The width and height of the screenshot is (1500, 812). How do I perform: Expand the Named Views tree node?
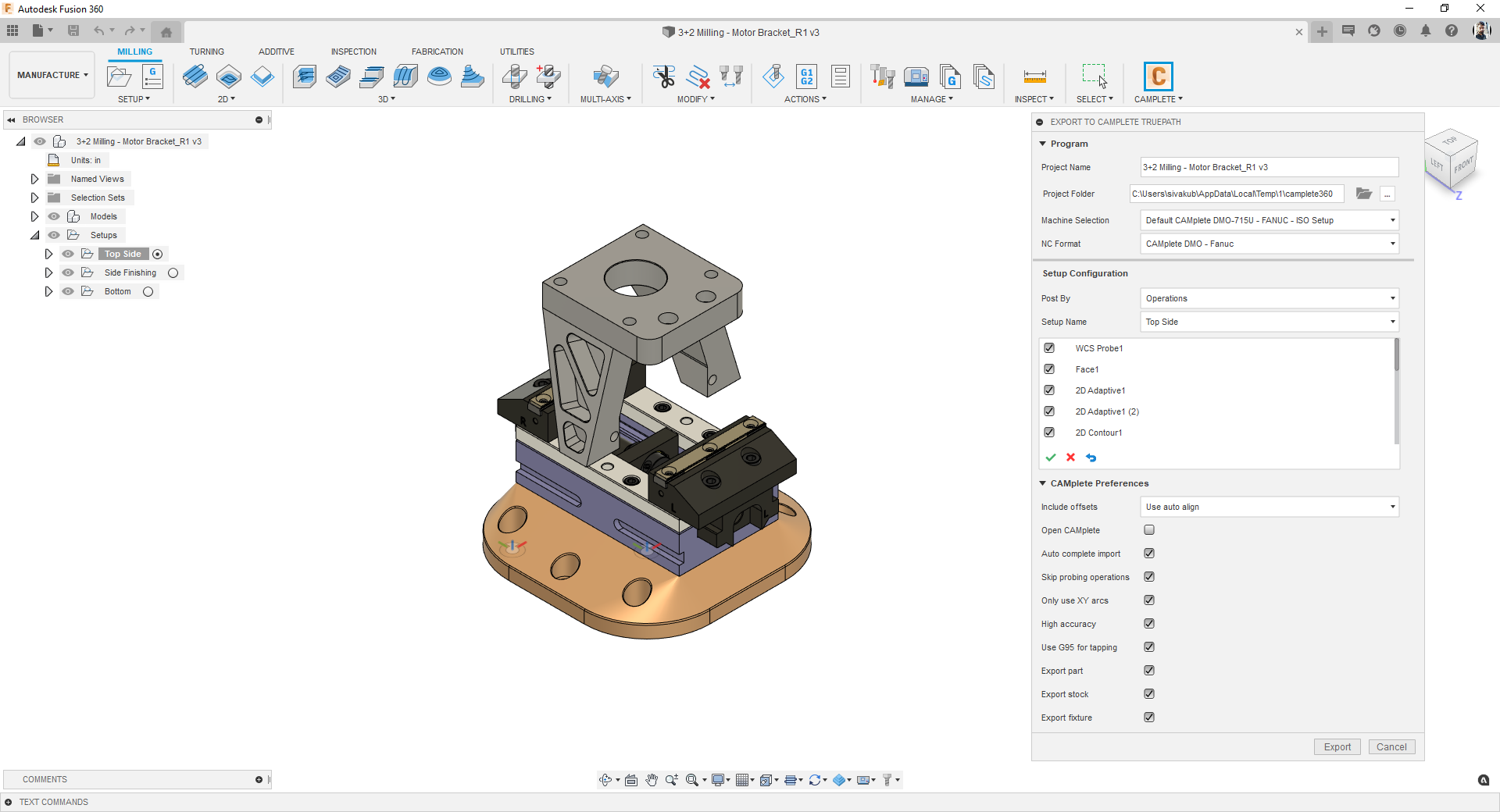(x=34, y=179)
